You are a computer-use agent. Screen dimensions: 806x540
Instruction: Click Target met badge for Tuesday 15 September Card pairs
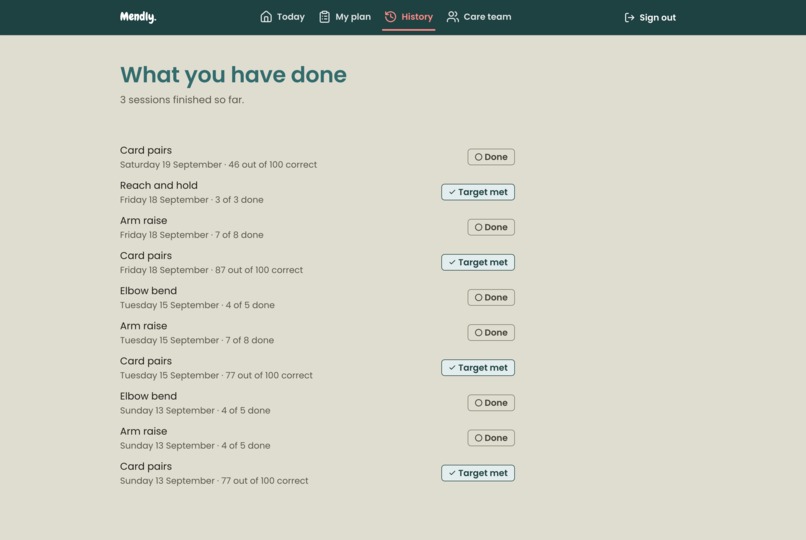tap(478, 367)
